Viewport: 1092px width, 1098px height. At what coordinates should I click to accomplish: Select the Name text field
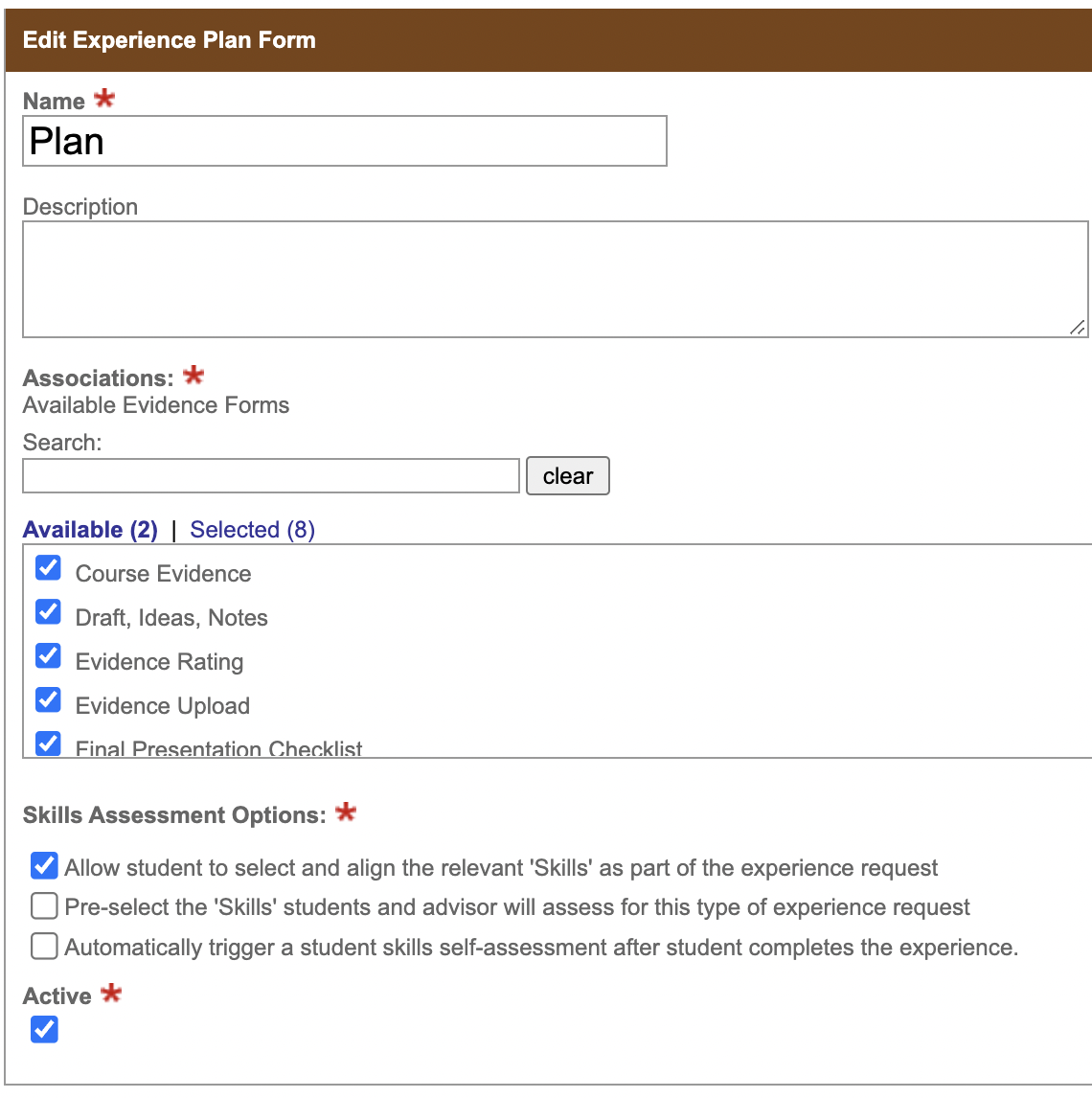[345, 141]
